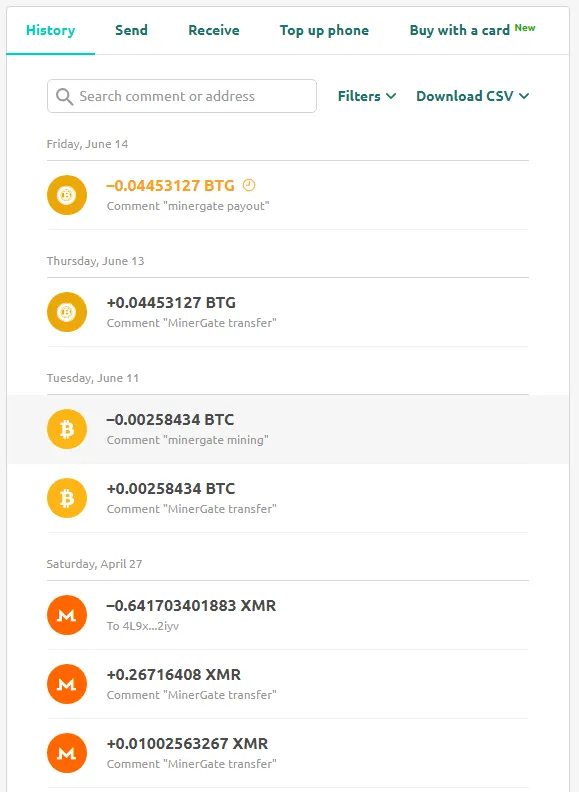Click the Monero icon for +0.26716408 XMR

(x=67, y=684)
